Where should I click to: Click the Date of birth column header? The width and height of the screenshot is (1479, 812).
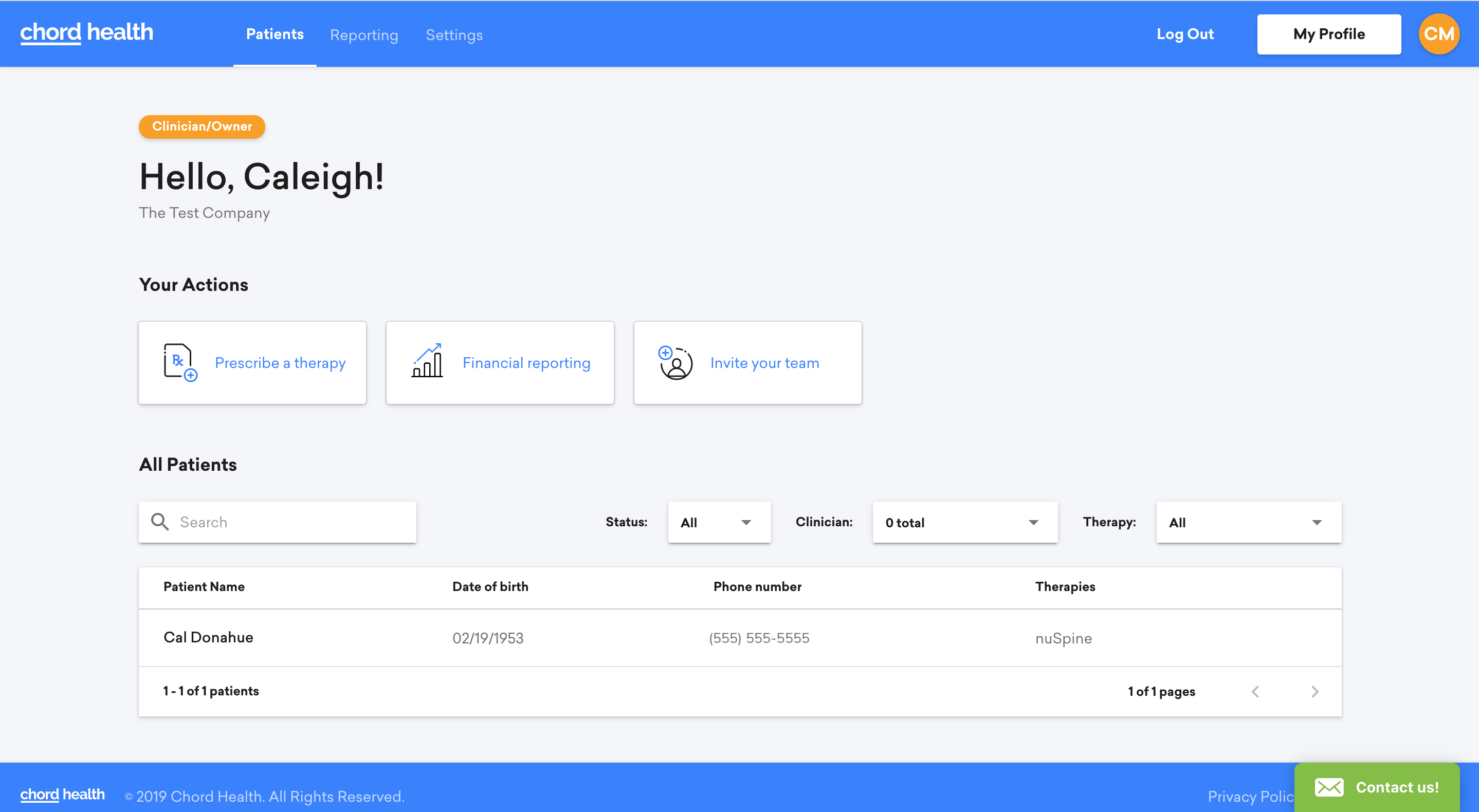490,586
